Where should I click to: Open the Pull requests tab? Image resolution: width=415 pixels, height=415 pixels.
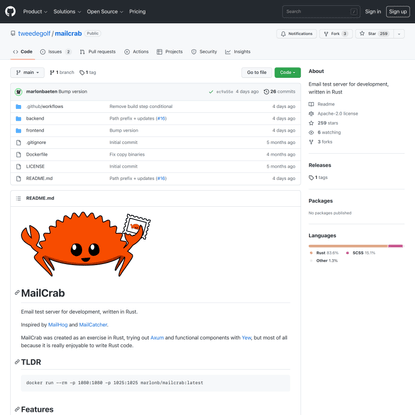pos(98,52)
